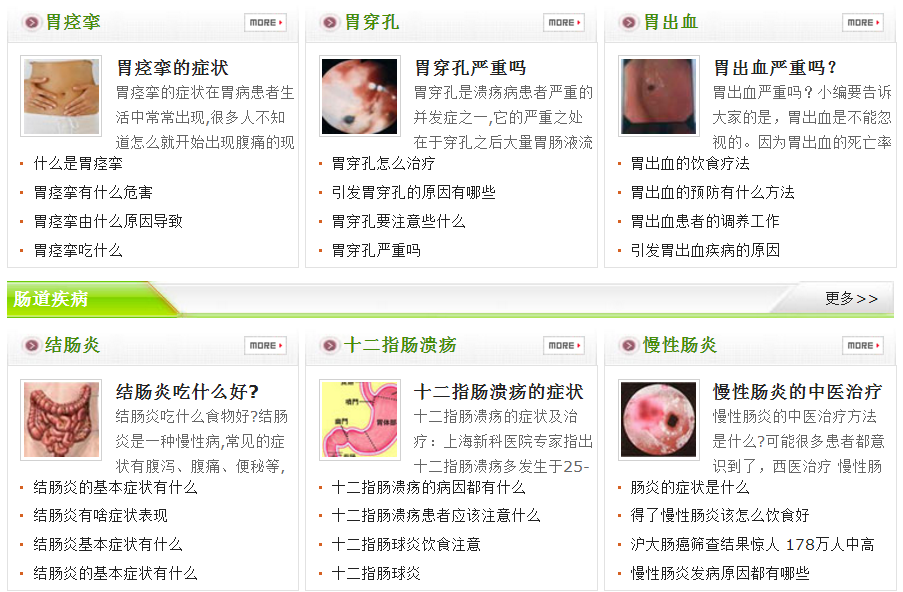Open link 十二指肠球炎饮食注意

pos(406,544)
